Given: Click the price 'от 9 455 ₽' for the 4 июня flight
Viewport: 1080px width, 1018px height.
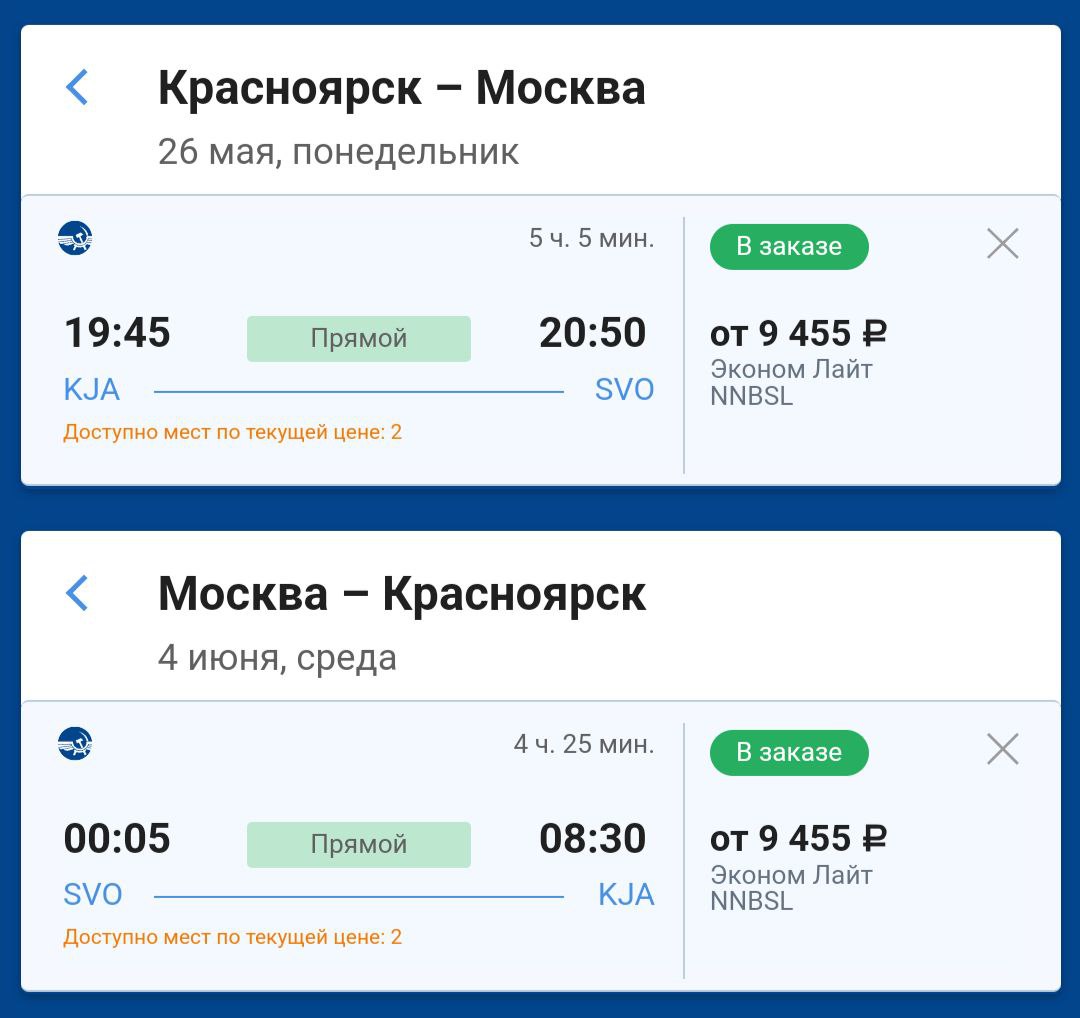Looking at the screenshot, I should 798,839.
